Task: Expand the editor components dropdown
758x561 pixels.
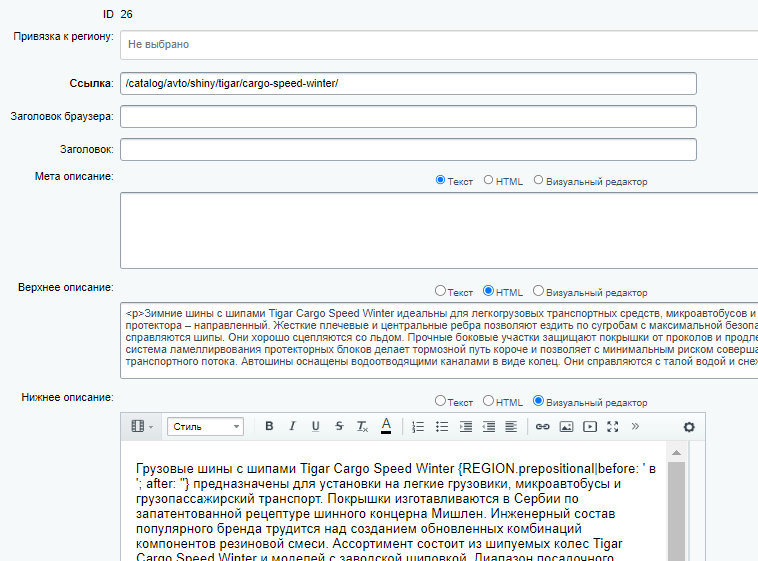Action: [142, 426]
